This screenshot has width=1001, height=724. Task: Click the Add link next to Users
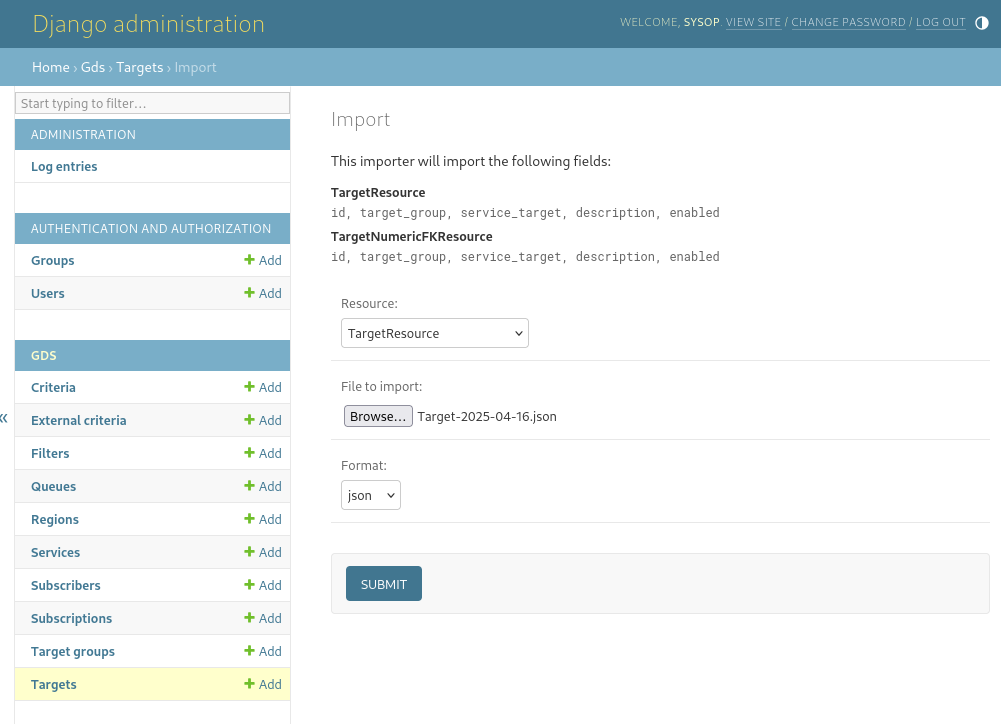pyautogui.click(x=262, y=293)
